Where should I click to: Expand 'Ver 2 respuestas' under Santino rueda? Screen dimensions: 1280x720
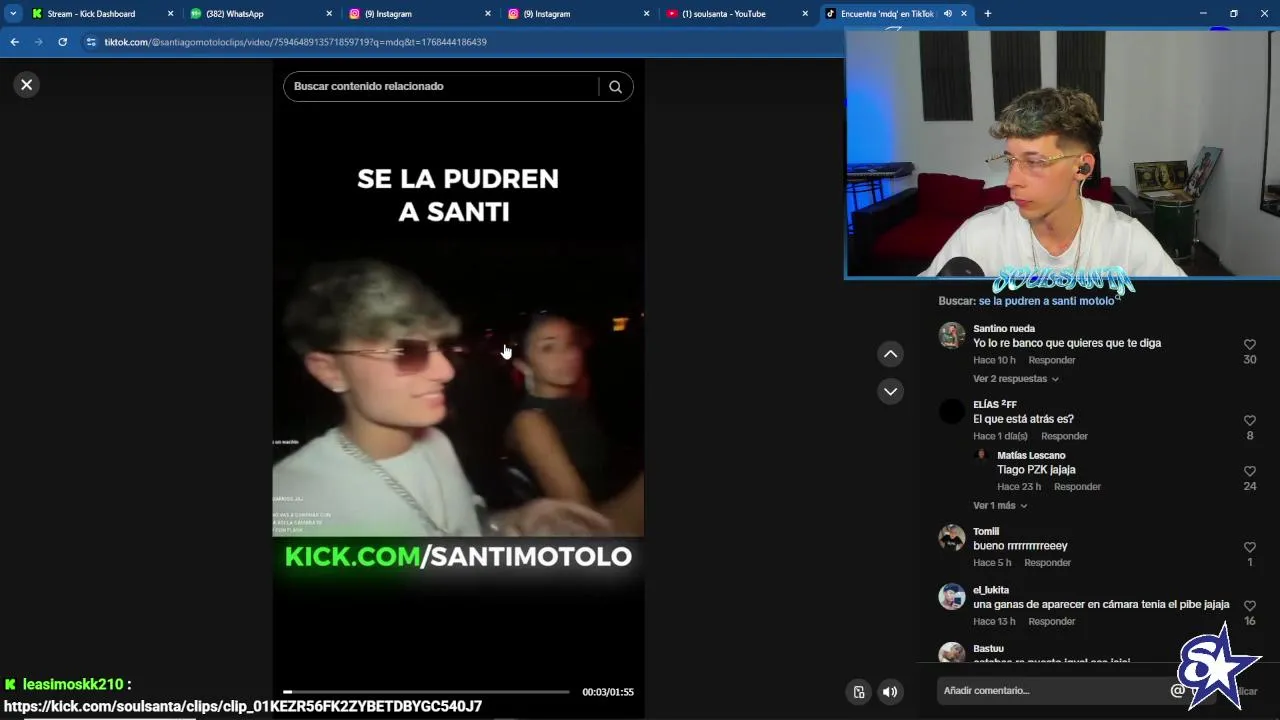(1015, 379)
